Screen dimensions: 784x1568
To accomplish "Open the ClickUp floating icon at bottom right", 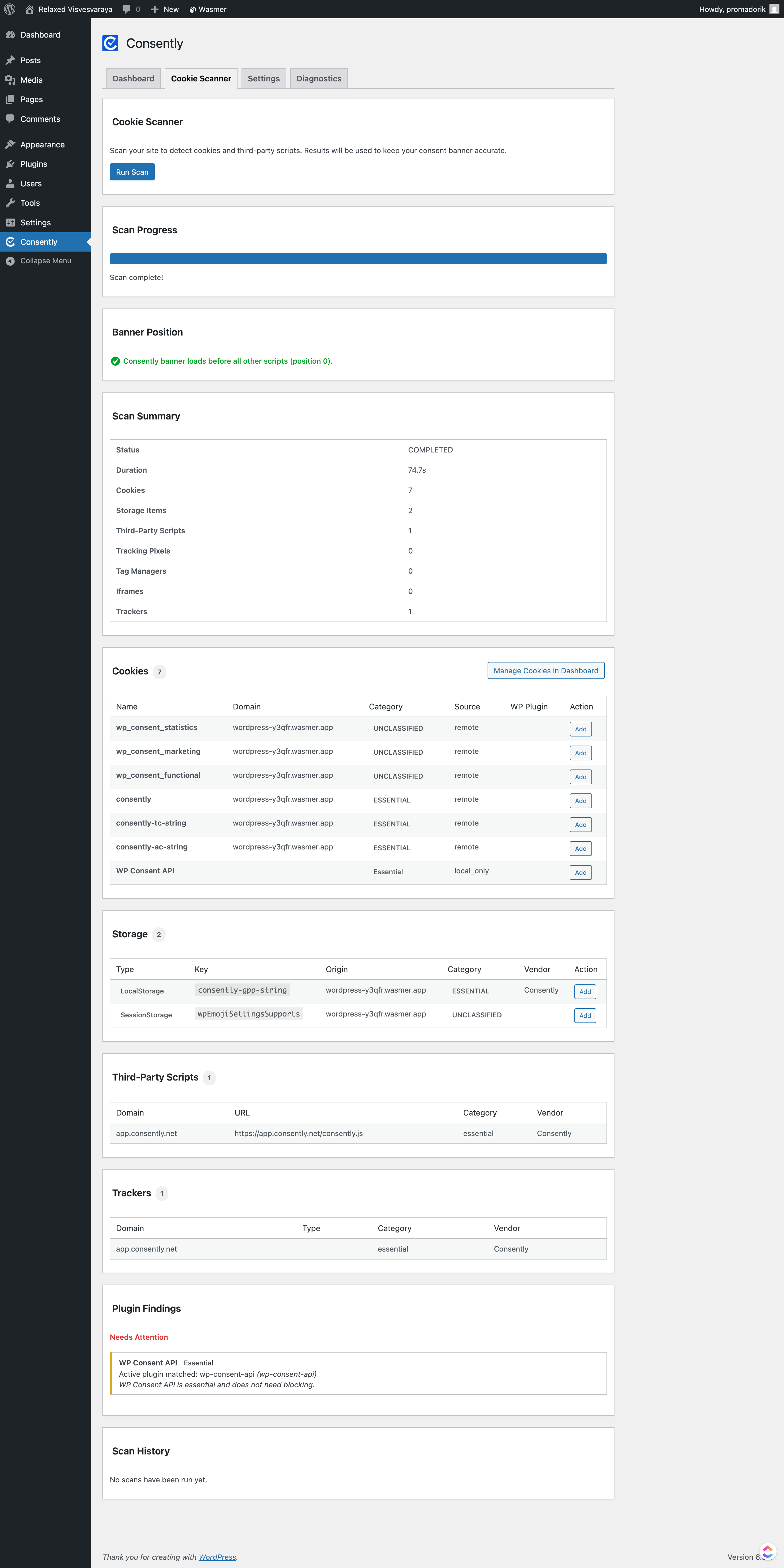I will (x=768, y=1551).
